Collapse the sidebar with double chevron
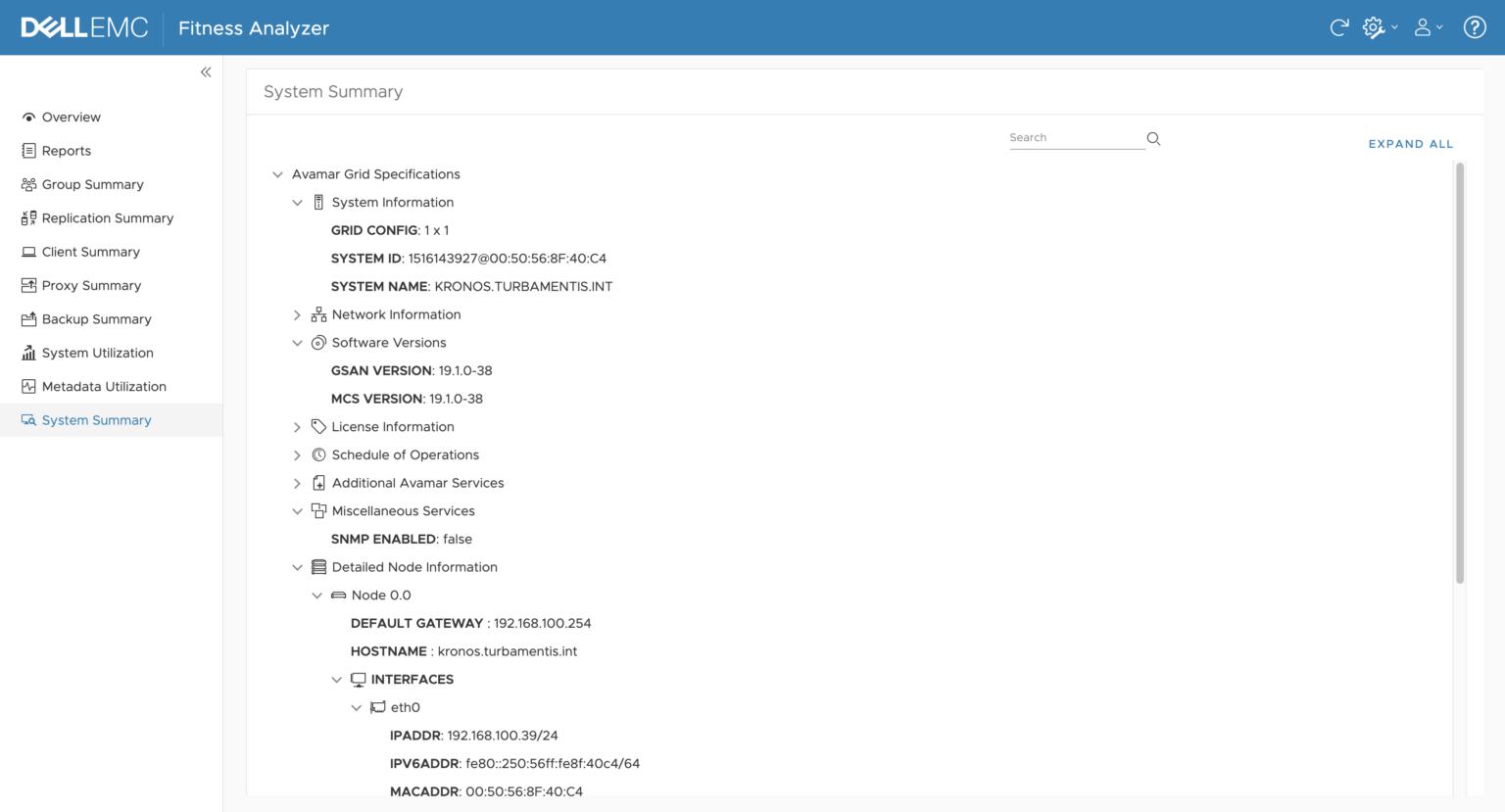 click(206, 72)
